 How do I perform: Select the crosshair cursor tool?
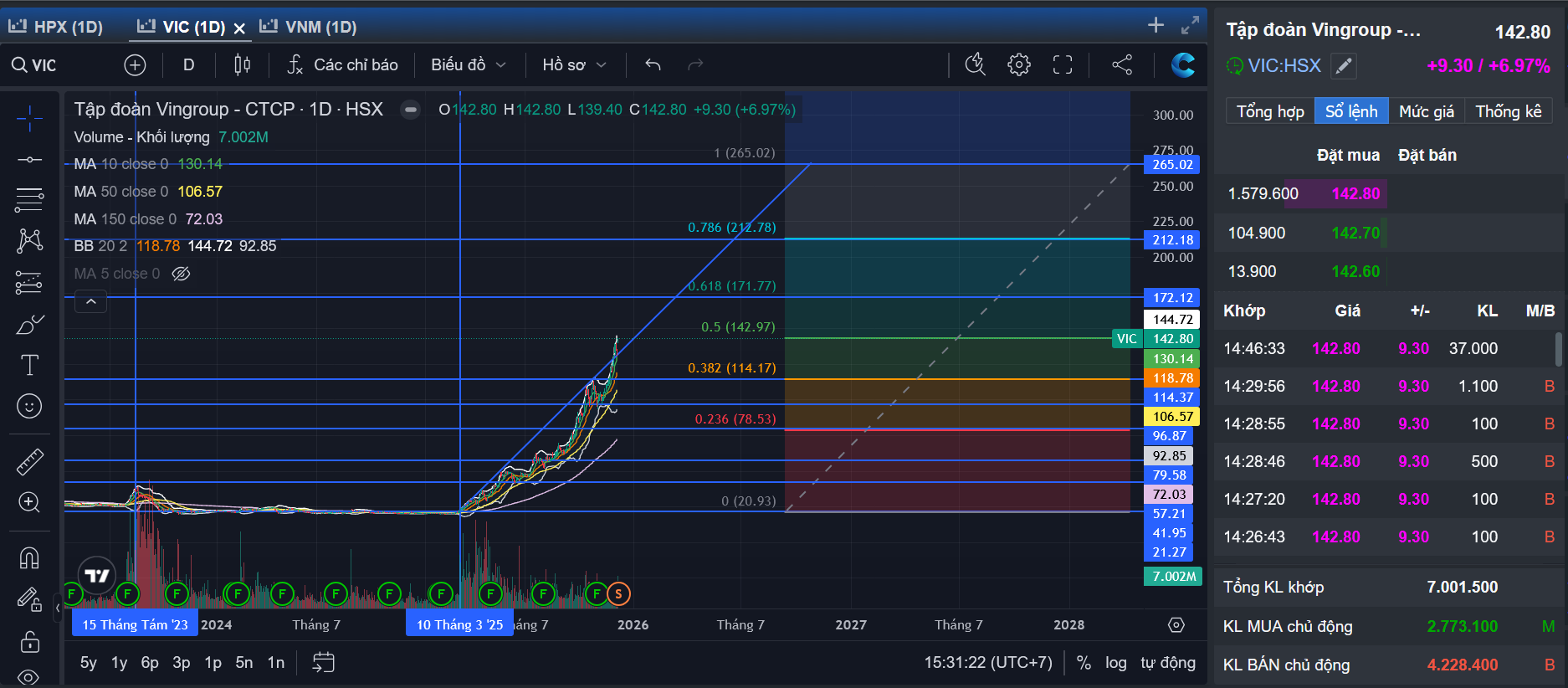pyautogui.click(x=29, y=119)
